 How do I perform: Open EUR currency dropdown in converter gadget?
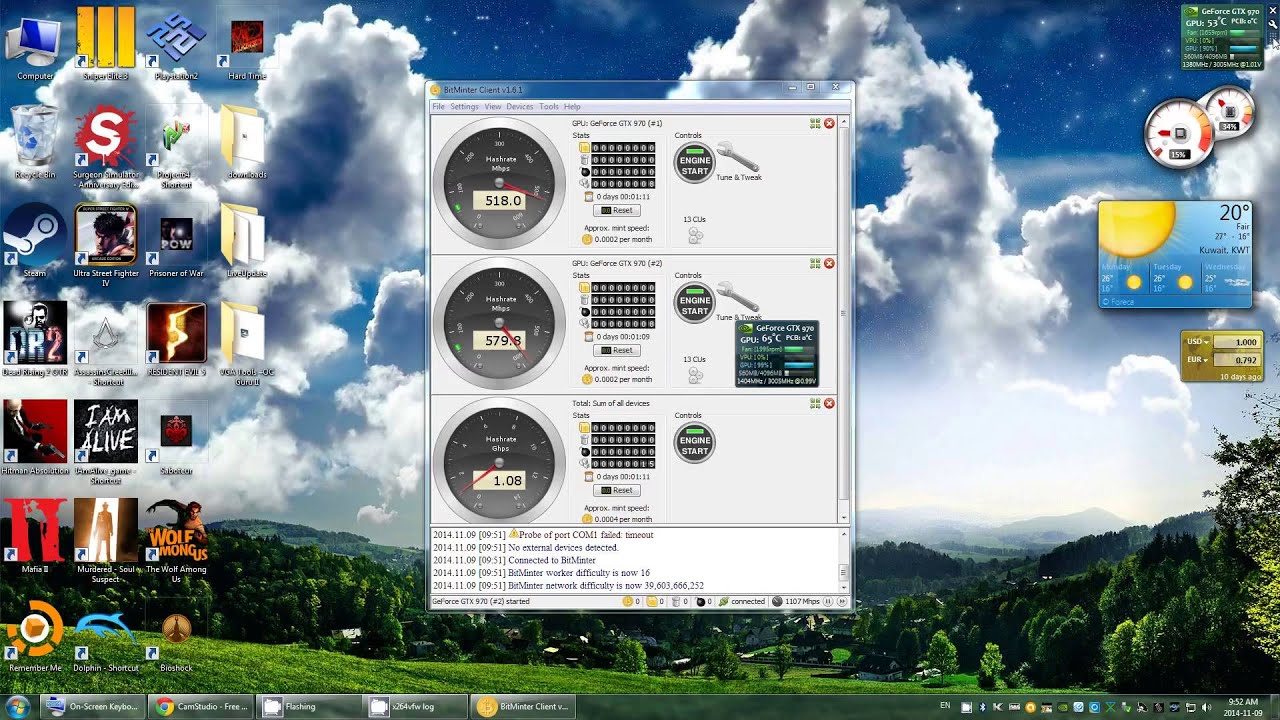tap(1198, 360)
